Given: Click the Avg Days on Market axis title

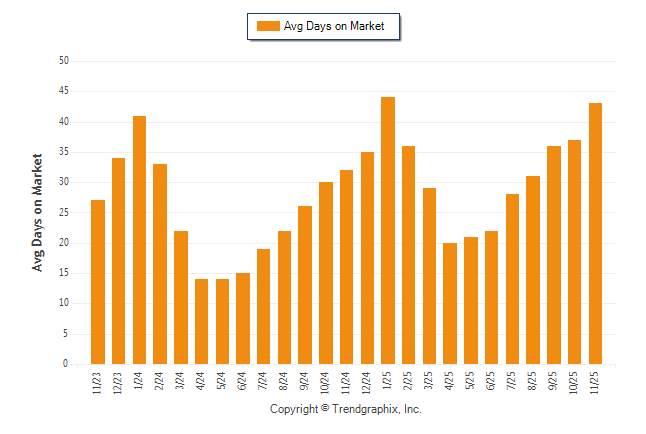Looking at the screenshot, I should [37, 213].
